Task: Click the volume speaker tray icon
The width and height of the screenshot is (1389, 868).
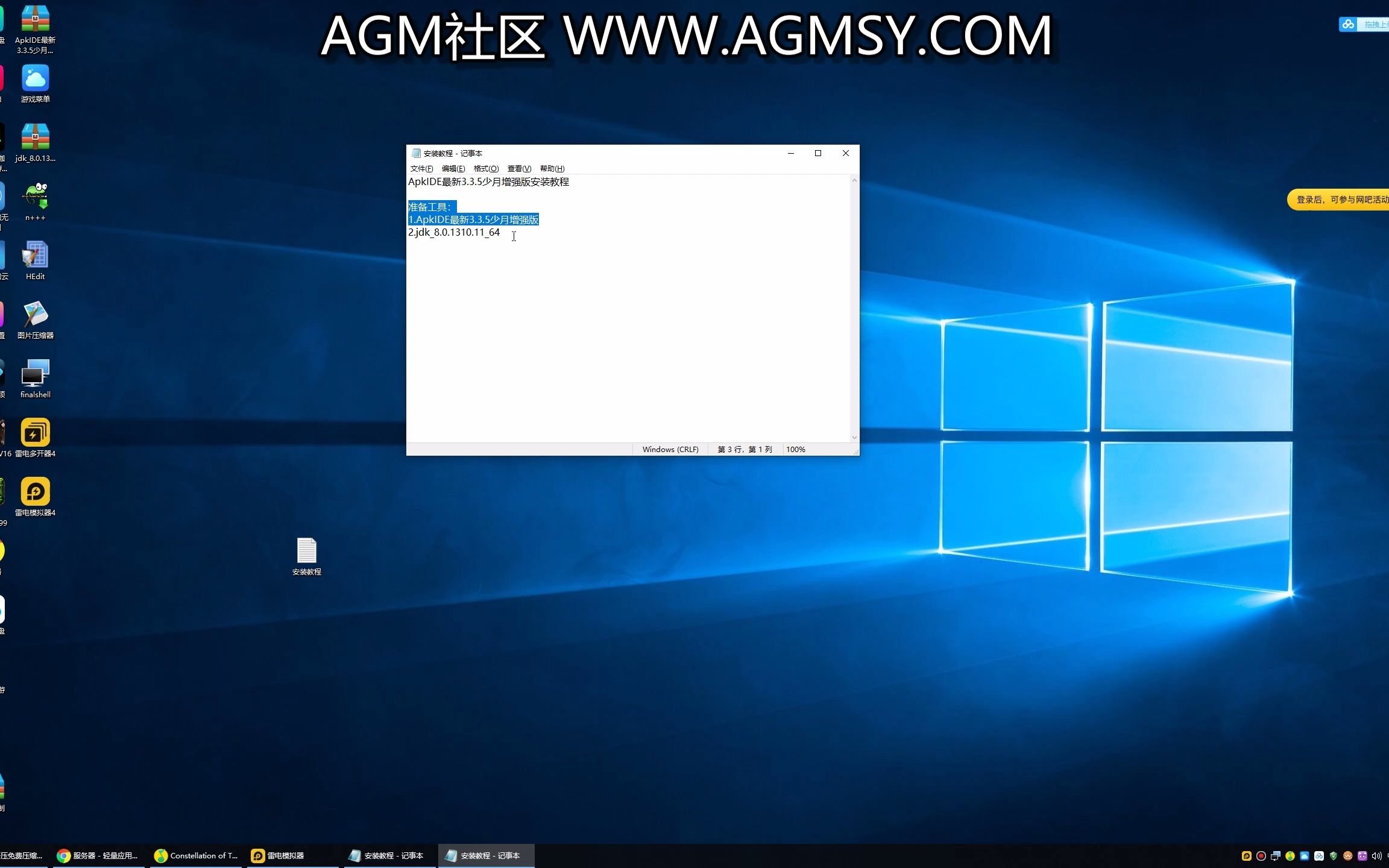Action: click(1376, 856)
